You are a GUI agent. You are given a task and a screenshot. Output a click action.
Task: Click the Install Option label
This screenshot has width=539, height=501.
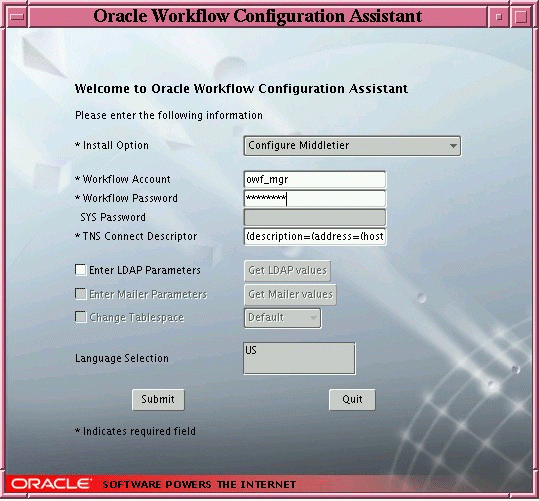coord(112,145)
